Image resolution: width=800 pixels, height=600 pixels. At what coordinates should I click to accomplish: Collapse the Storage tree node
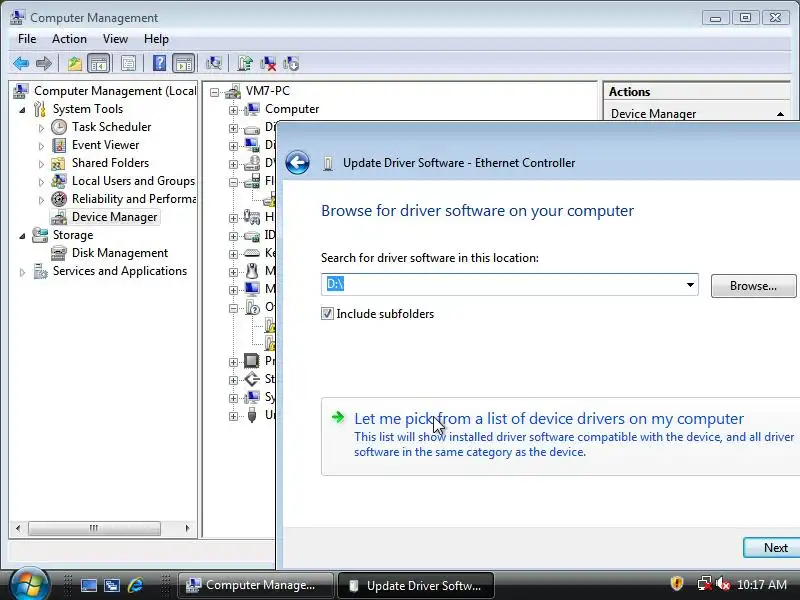pos(22,236)
